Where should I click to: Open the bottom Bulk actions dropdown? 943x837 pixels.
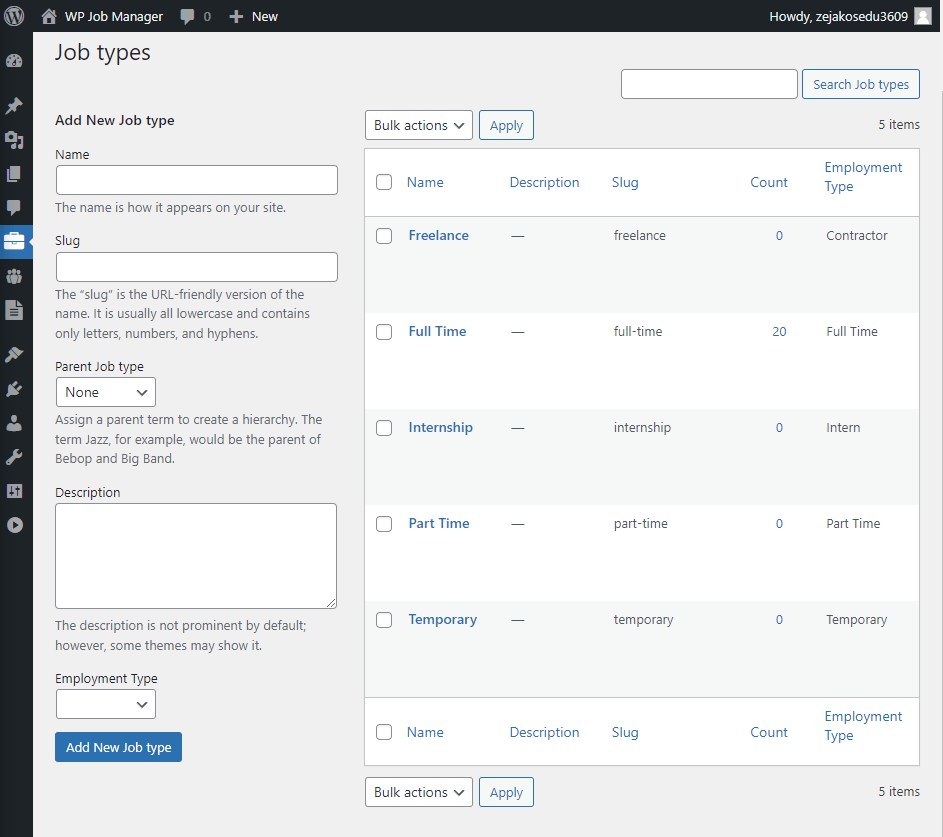[x=419, y=792]
